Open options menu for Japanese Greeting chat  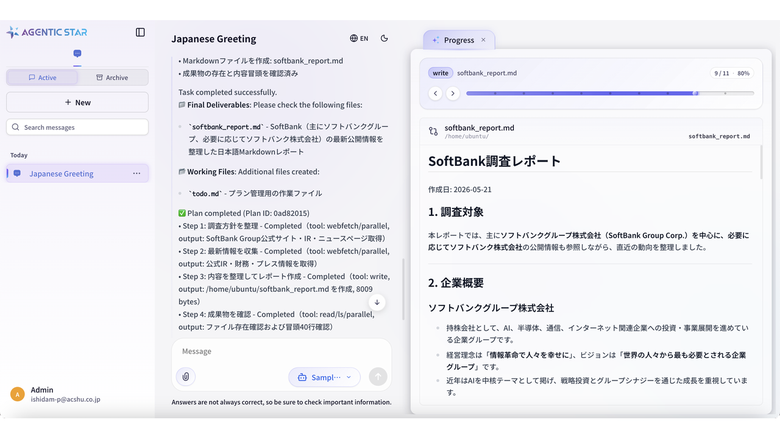pos(136,174)
